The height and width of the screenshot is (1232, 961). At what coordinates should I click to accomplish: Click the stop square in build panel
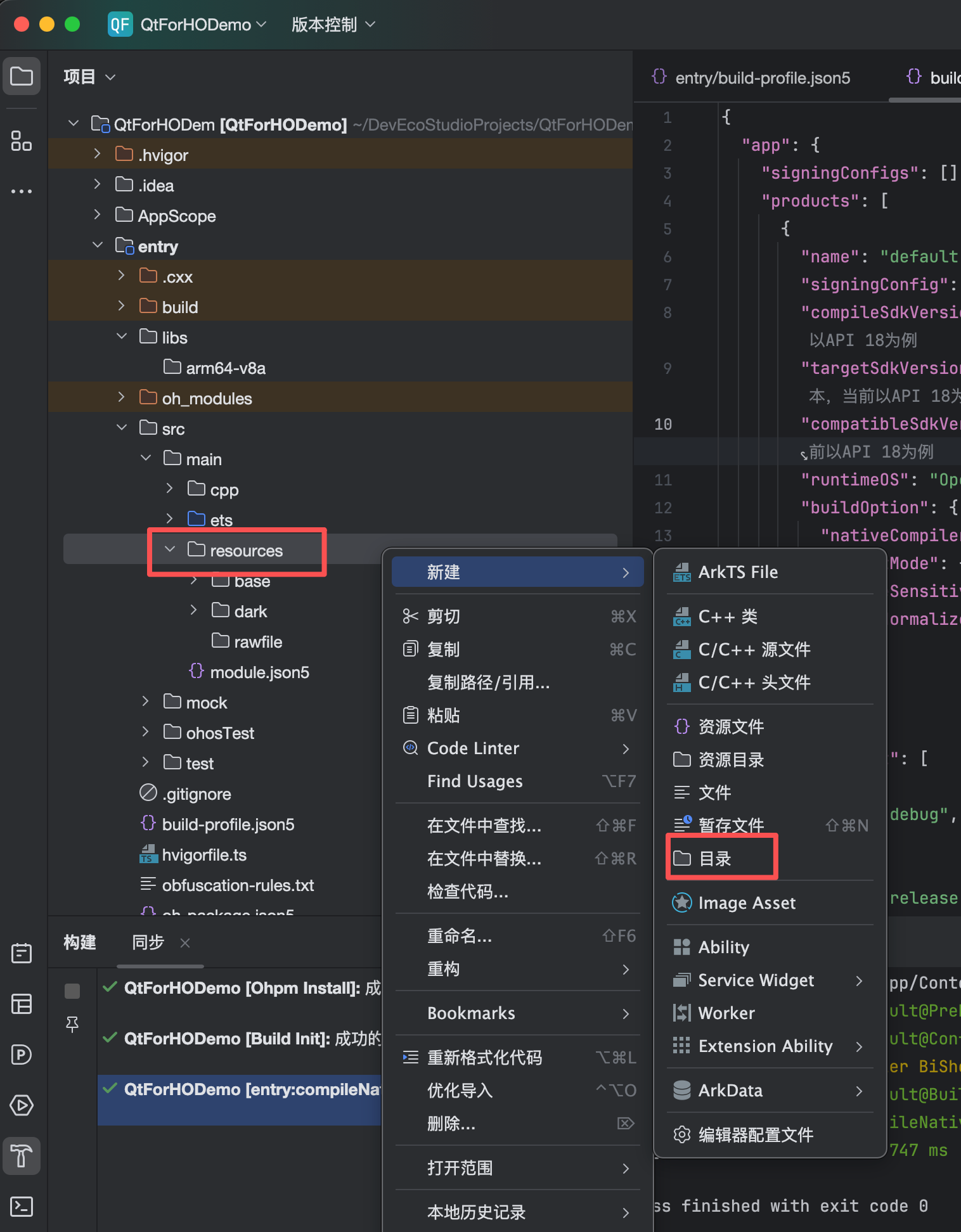pos(72,991)
